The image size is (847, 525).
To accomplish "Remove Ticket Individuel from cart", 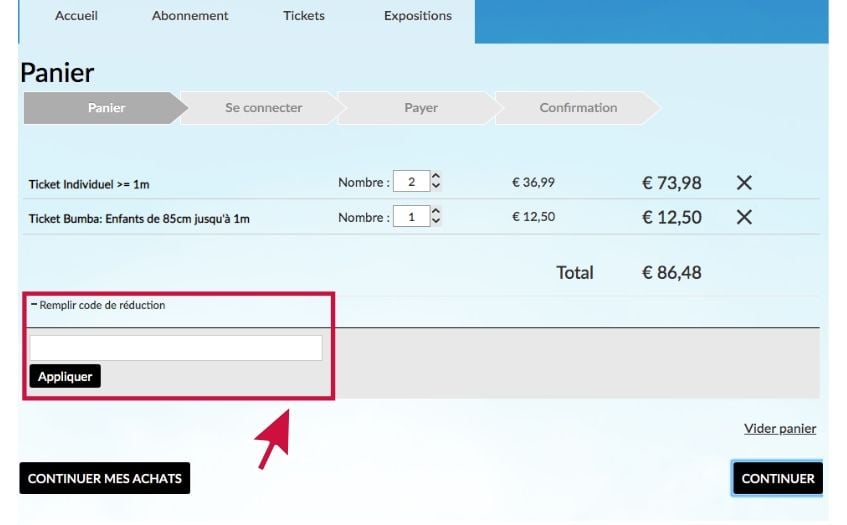I will pos(744,183).
